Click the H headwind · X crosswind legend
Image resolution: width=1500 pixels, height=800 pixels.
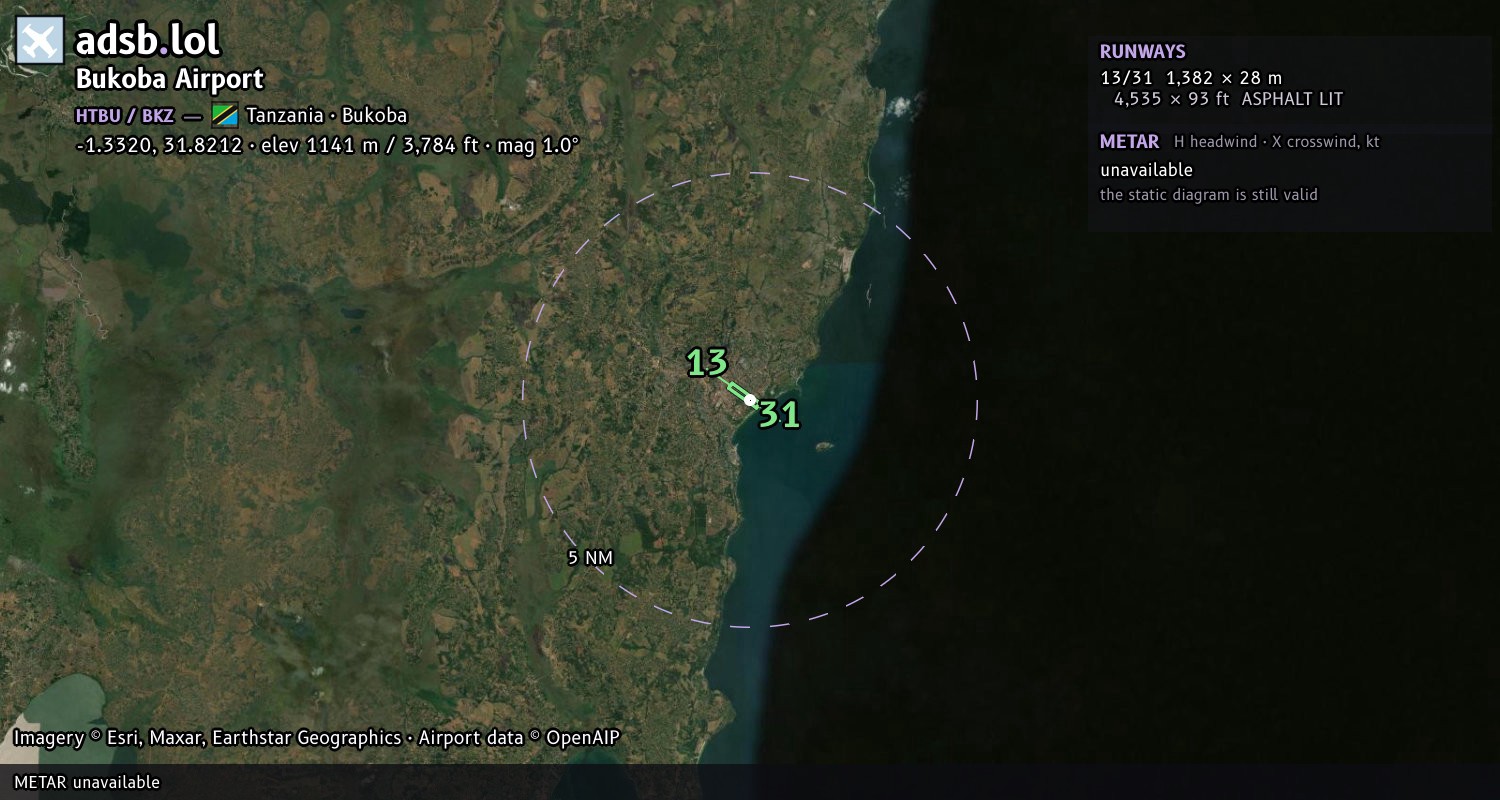pos(1277,142)
